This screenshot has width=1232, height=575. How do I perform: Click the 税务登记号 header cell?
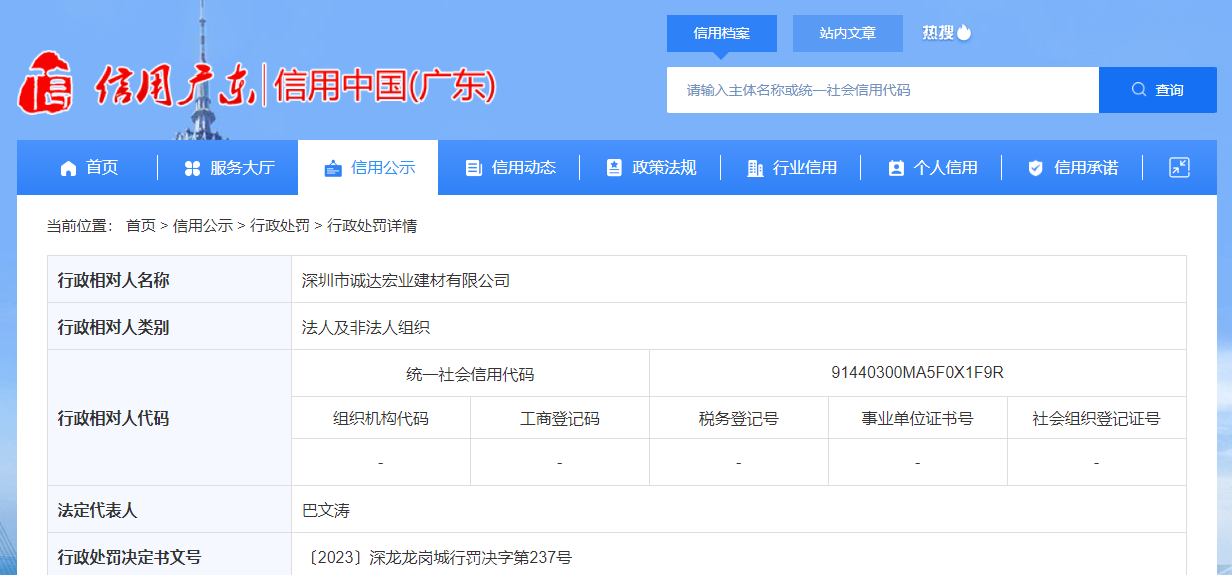[739, 419]
